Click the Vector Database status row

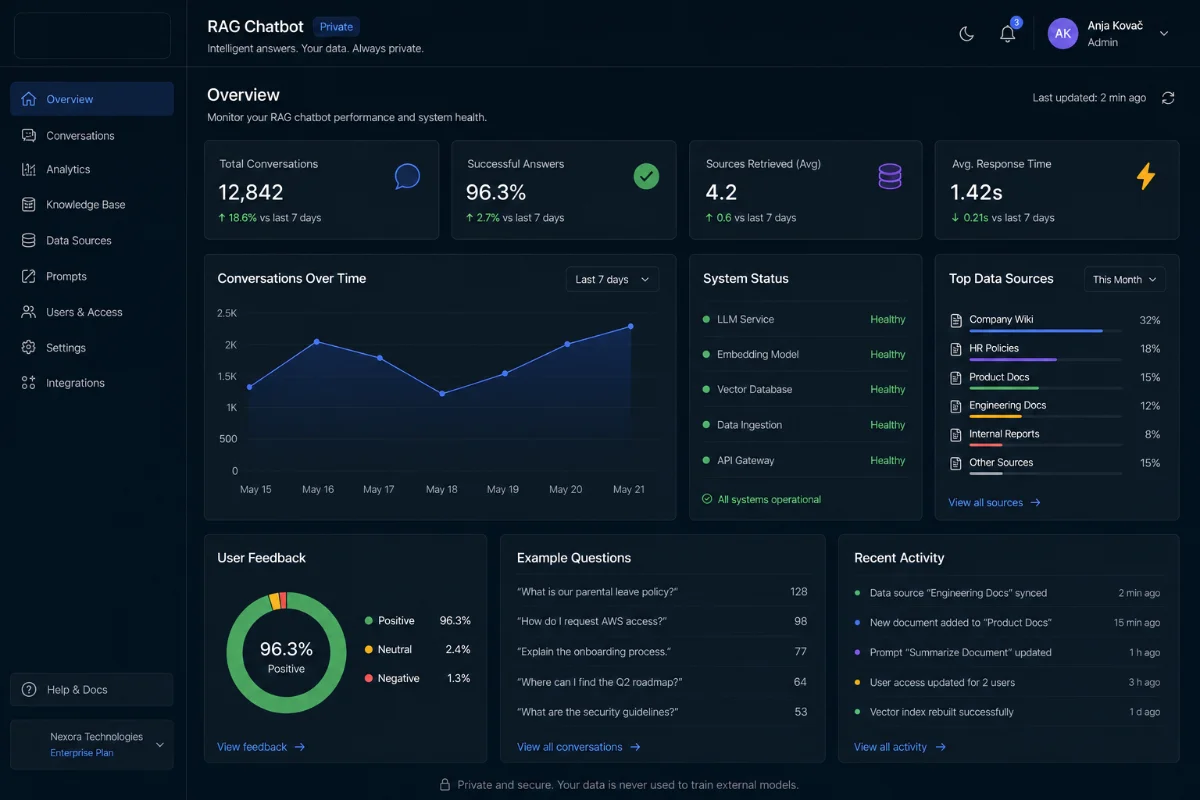[805, 390]
